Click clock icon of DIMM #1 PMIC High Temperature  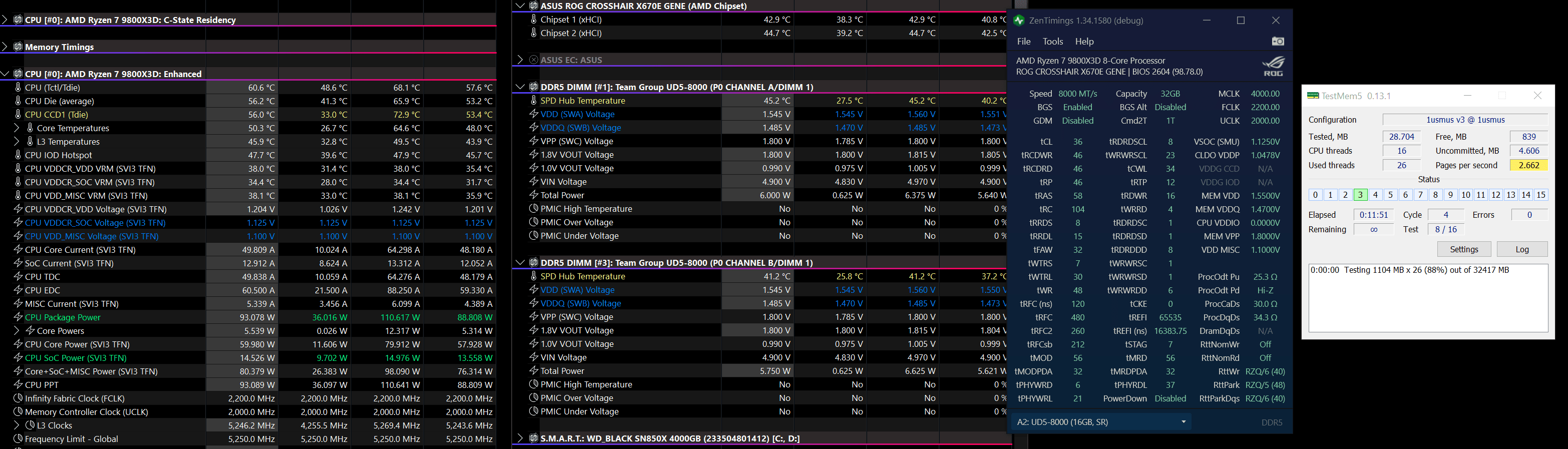tap(534, 209)
